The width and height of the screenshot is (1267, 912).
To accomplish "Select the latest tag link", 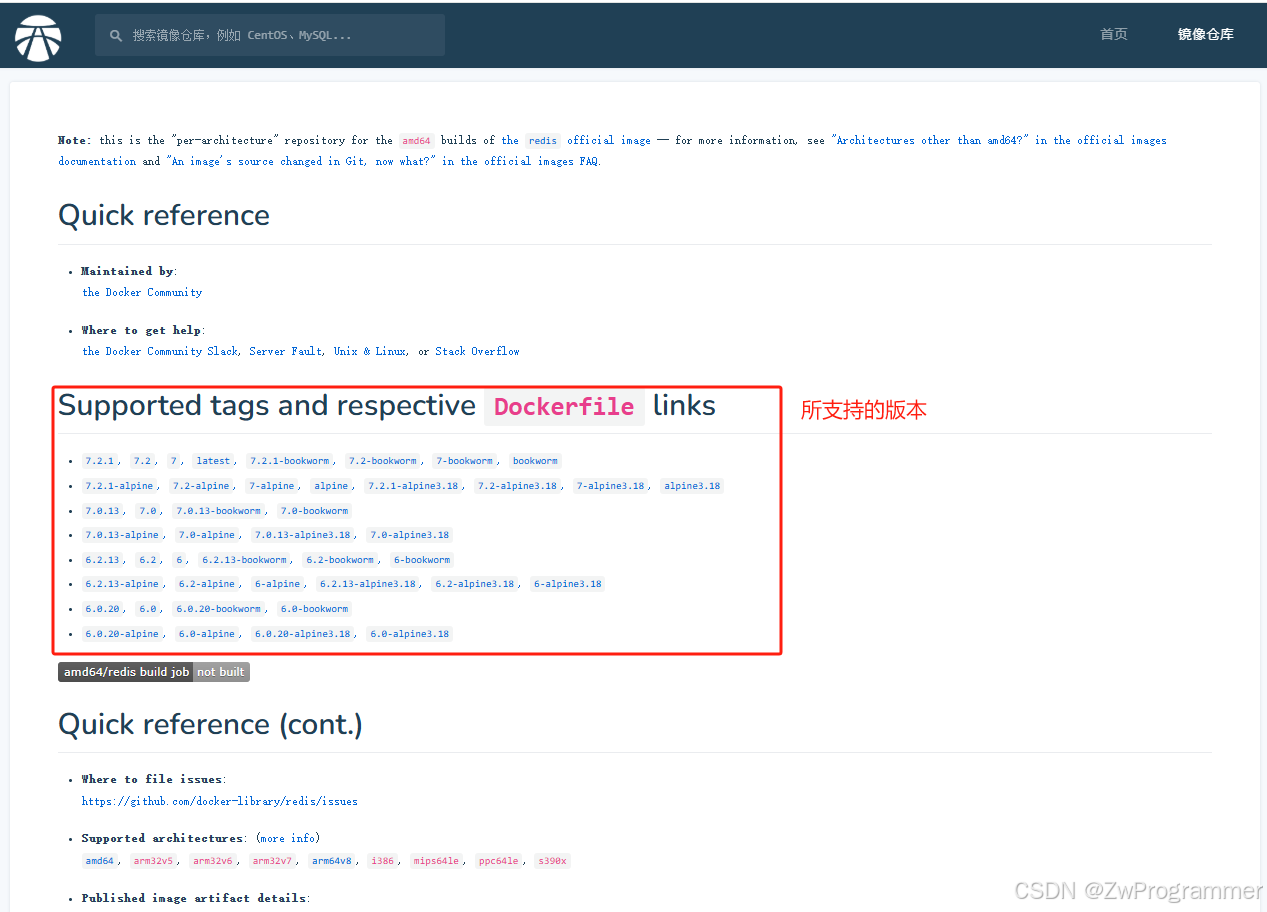I will tap(213, 461).
